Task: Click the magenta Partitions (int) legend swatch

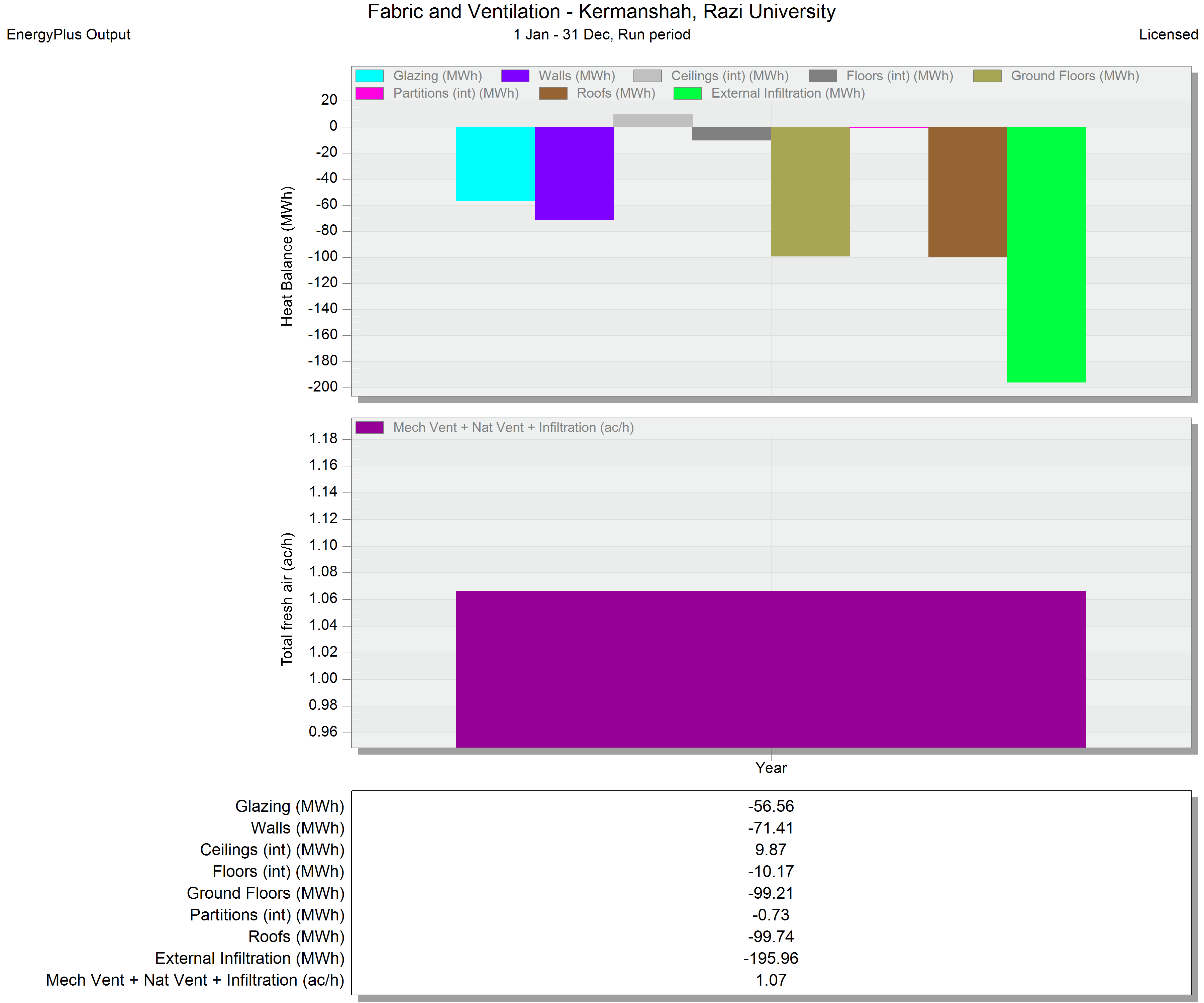Action: (369, 93)
